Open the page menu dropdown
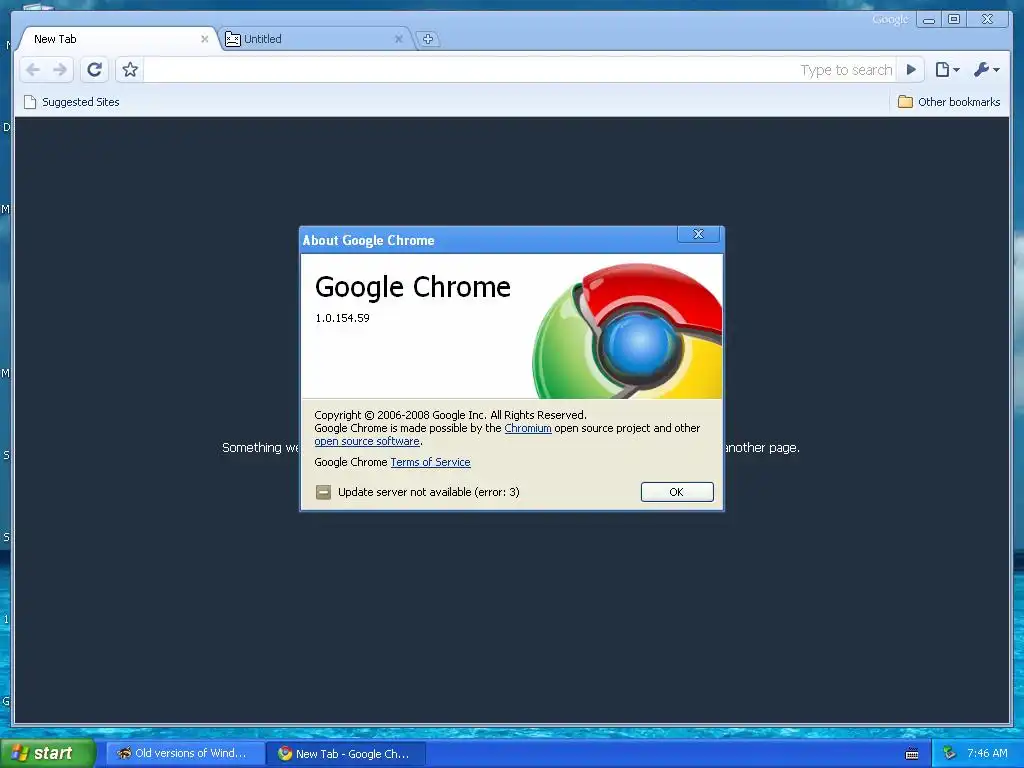 947,70
